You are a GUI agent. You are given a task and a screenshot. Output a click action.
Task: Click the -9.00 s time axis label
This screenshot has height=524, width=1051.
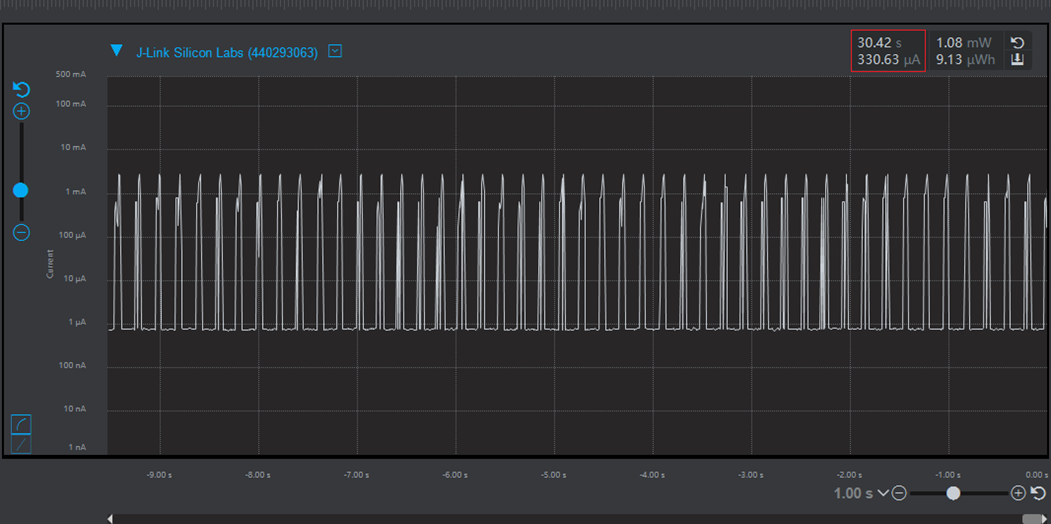coord(159,475)
